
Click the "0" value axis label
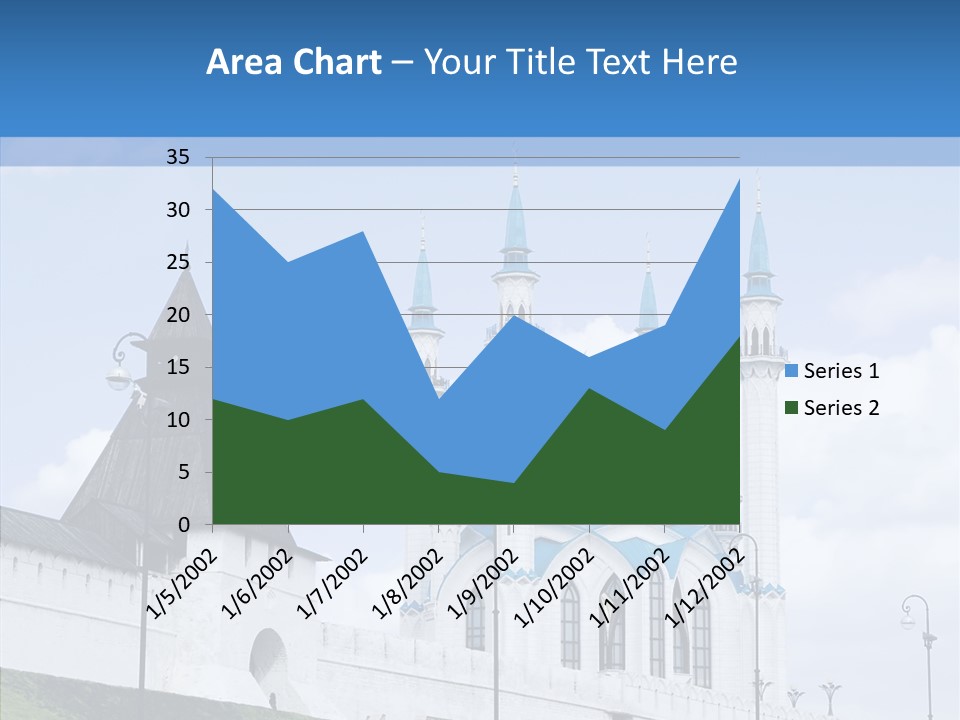pos(186,522)
